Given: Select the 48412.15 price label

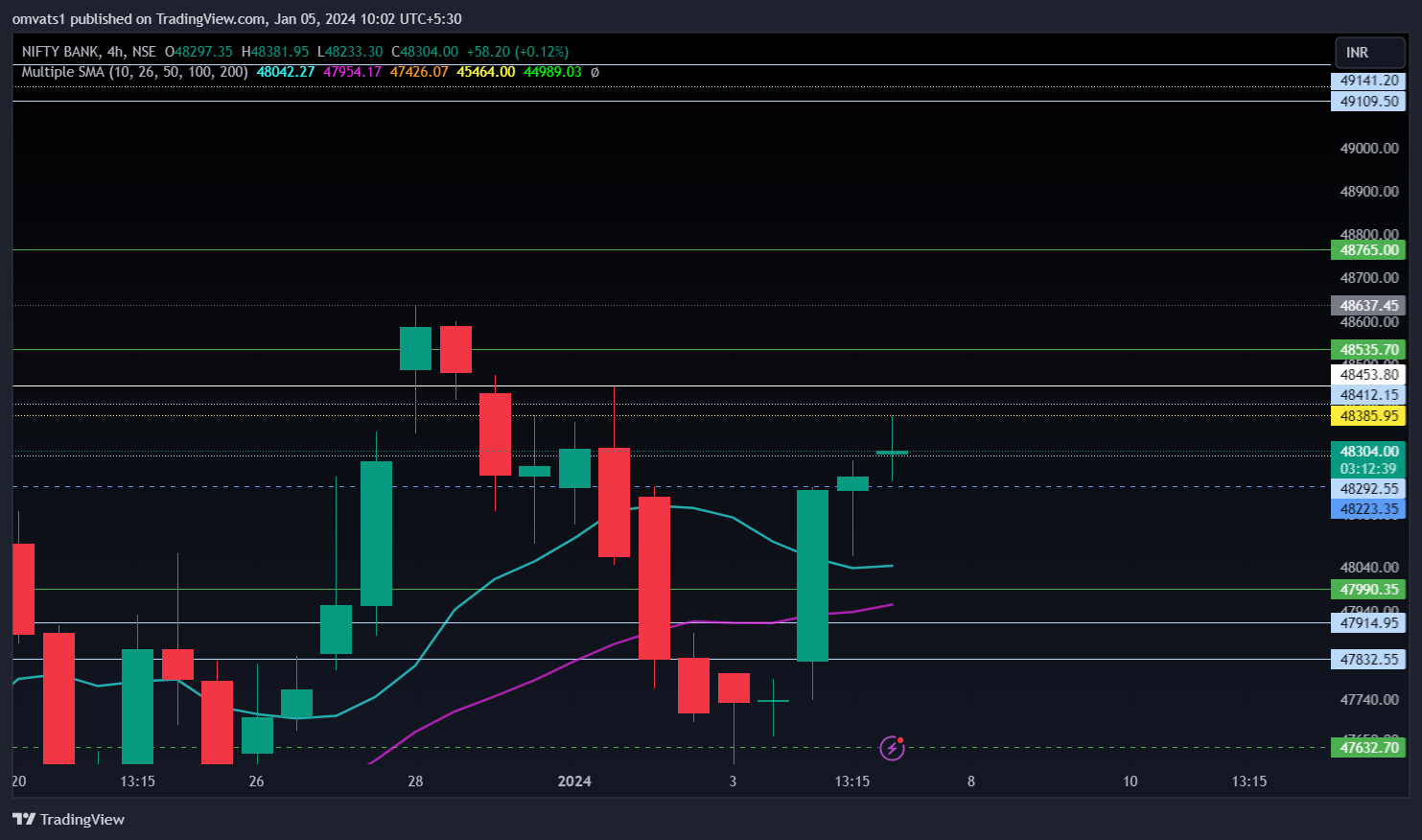Looking at the screenshot, I should 1368,395.
